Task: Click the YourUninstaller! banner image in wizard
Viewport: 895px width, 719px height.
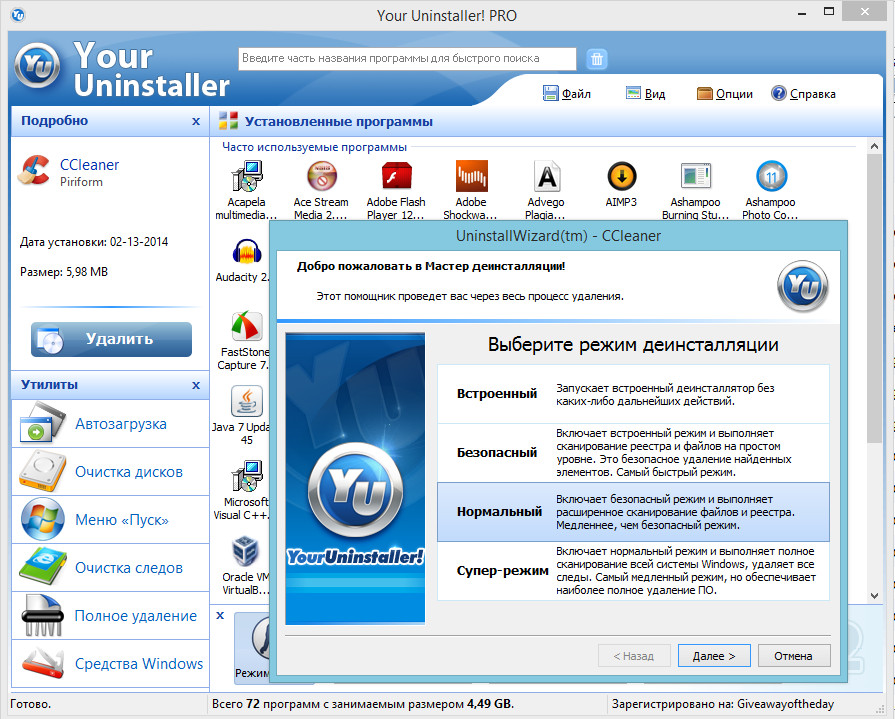Action: (x=355, y=478)
